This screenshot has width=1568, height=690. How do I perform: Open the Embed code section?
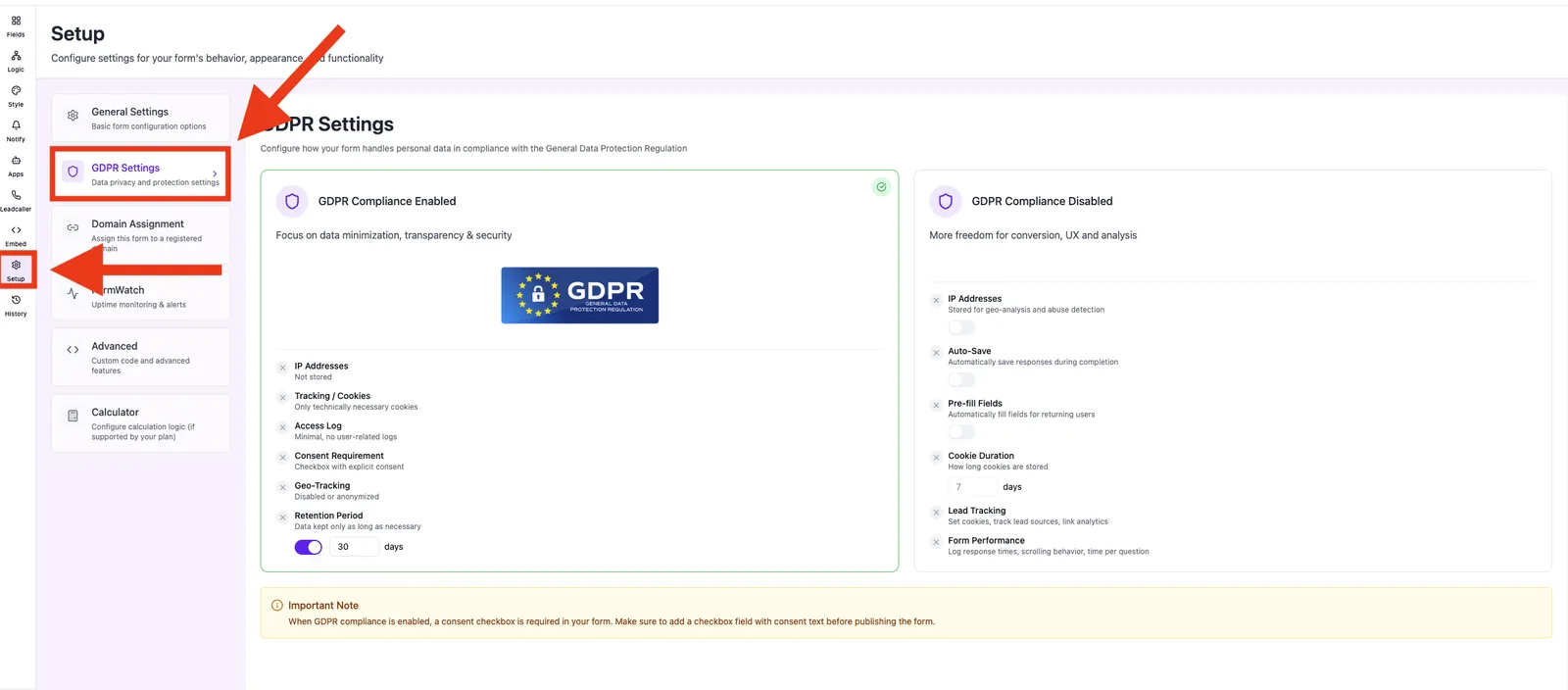[16, 236]
